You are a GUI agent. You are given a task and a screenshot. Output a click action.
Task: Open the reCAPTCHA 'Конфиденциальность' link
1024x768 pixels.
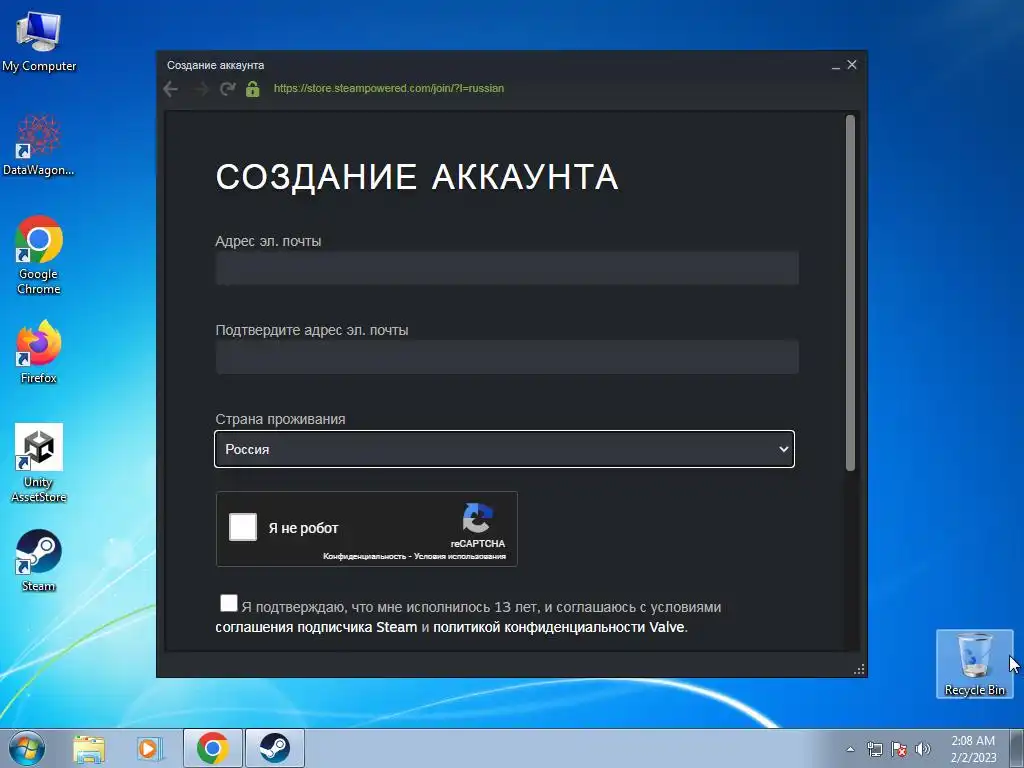coord(364,556)
